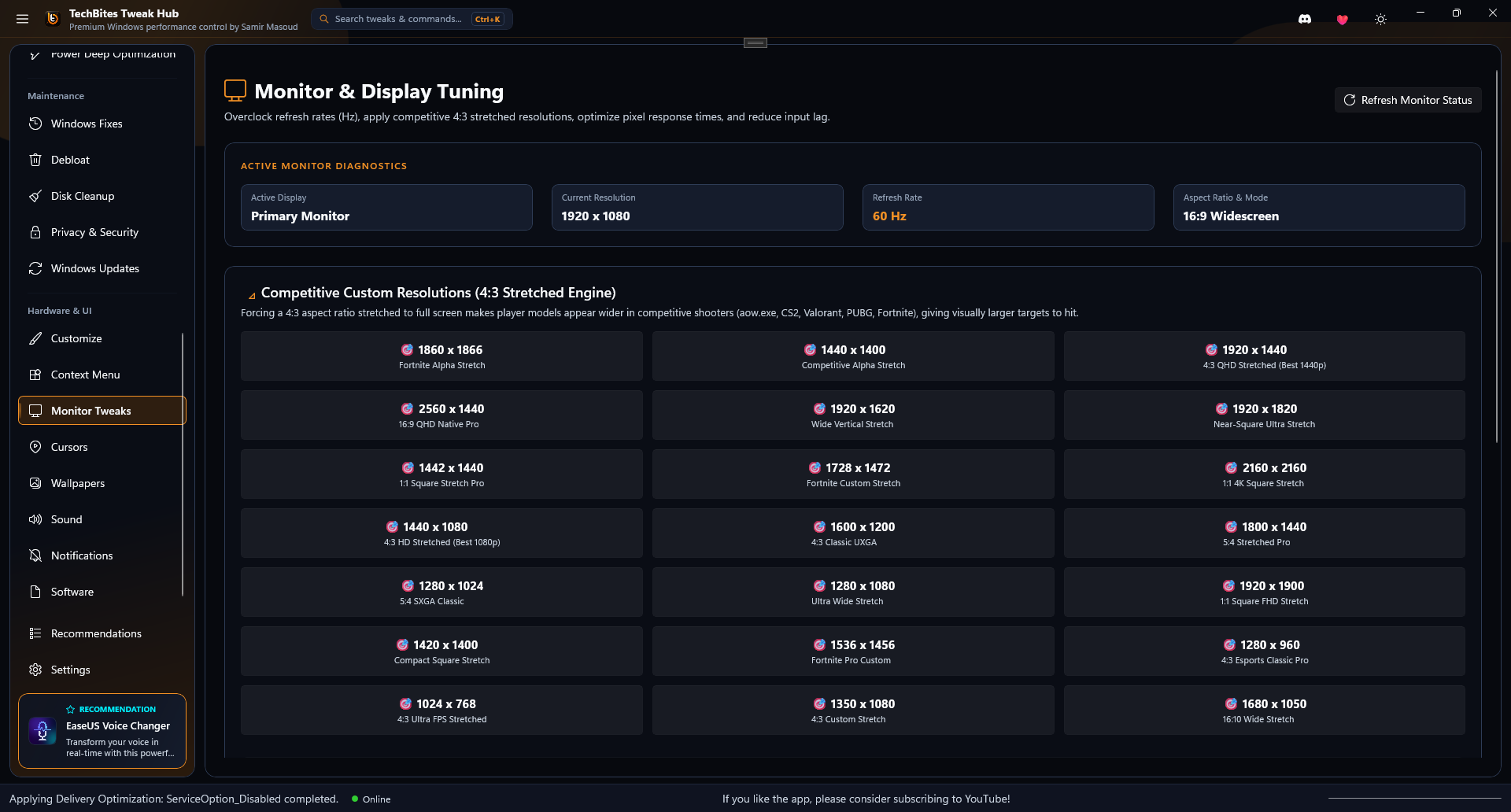Select Monitor Tweaks in sidebar

(x=102, y=411)
